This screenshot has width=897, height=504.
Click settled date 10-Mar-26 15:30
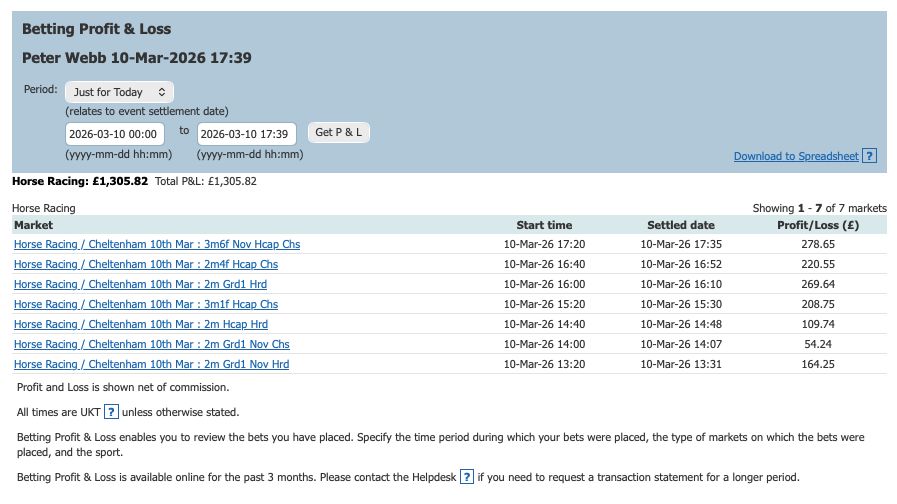pyautogui.click(x=681, y=304)
